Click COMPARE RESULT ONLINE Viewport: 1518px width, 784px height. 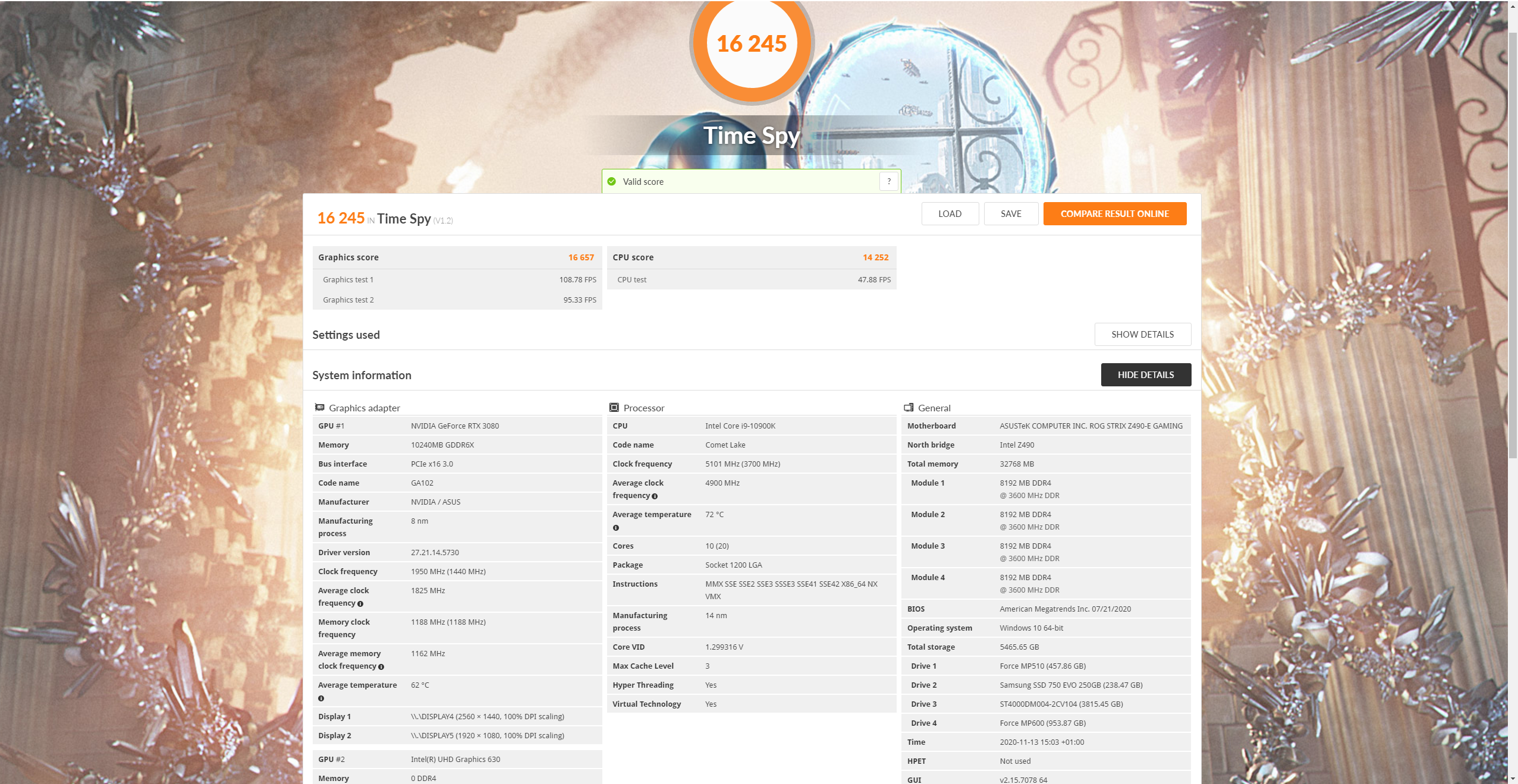pos(1114,214)
